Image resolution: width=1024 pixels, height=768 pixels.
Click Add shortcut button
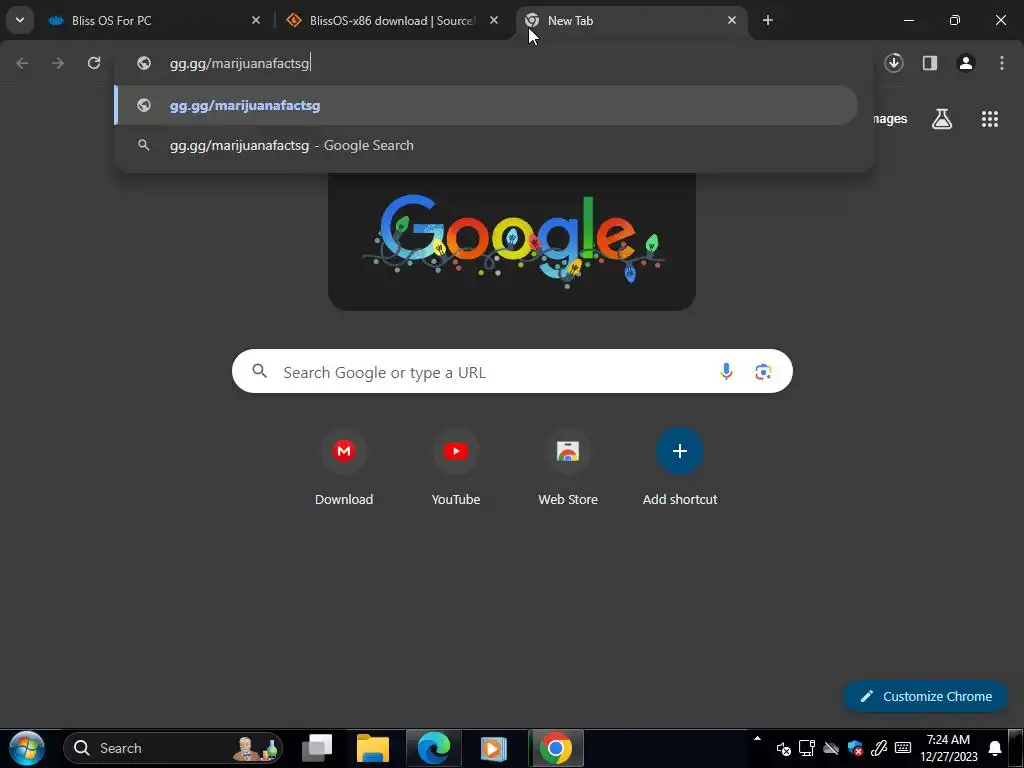[x=680, y=468]
